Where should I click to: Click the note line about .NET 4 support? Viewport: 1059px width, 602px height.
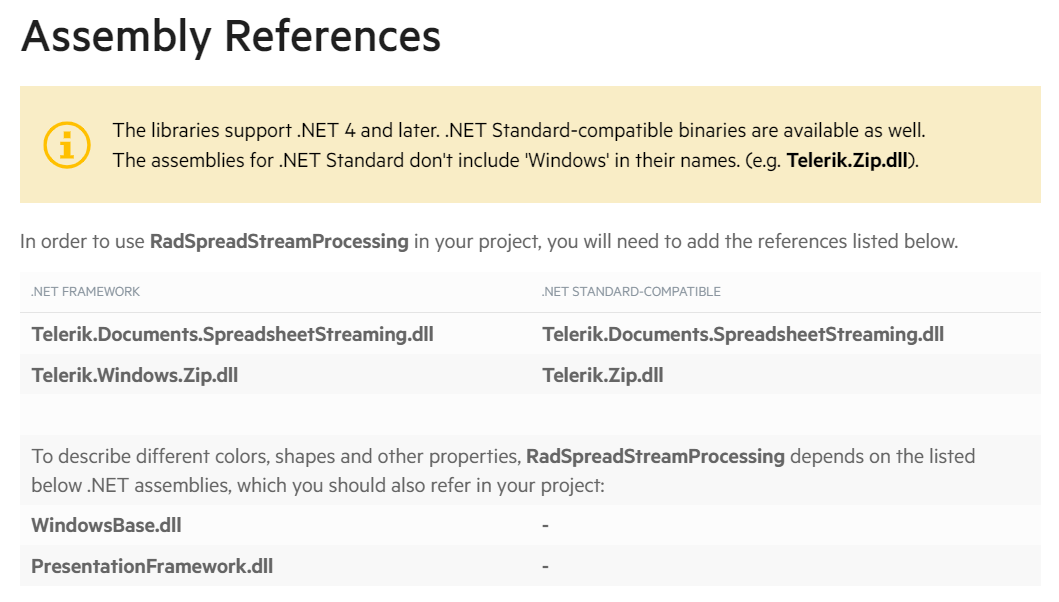(519, 130)
